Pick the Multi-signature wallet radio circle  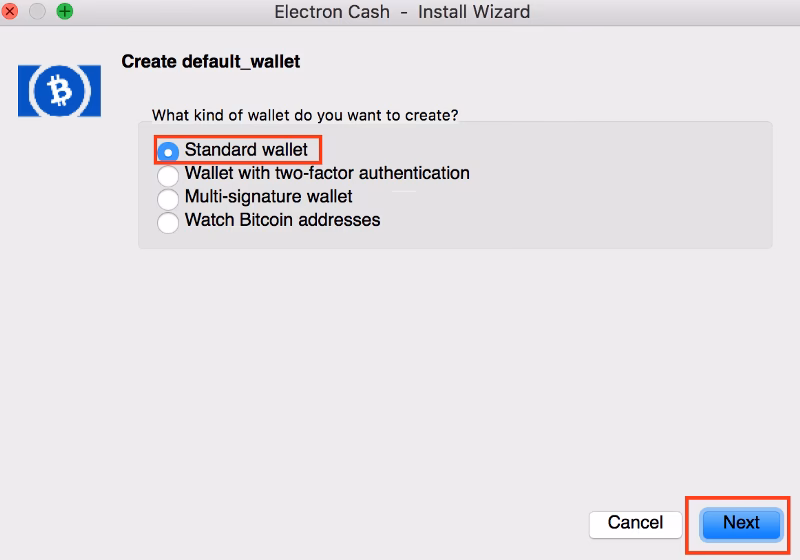point(168,198)
